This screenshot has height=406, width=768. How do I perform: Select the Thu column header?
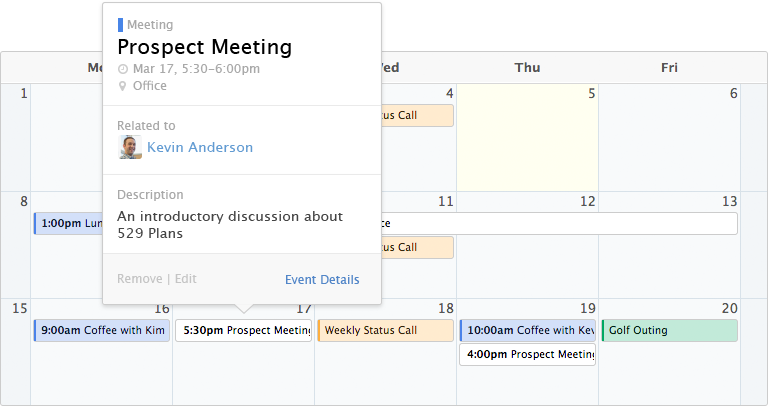point(528,68)
